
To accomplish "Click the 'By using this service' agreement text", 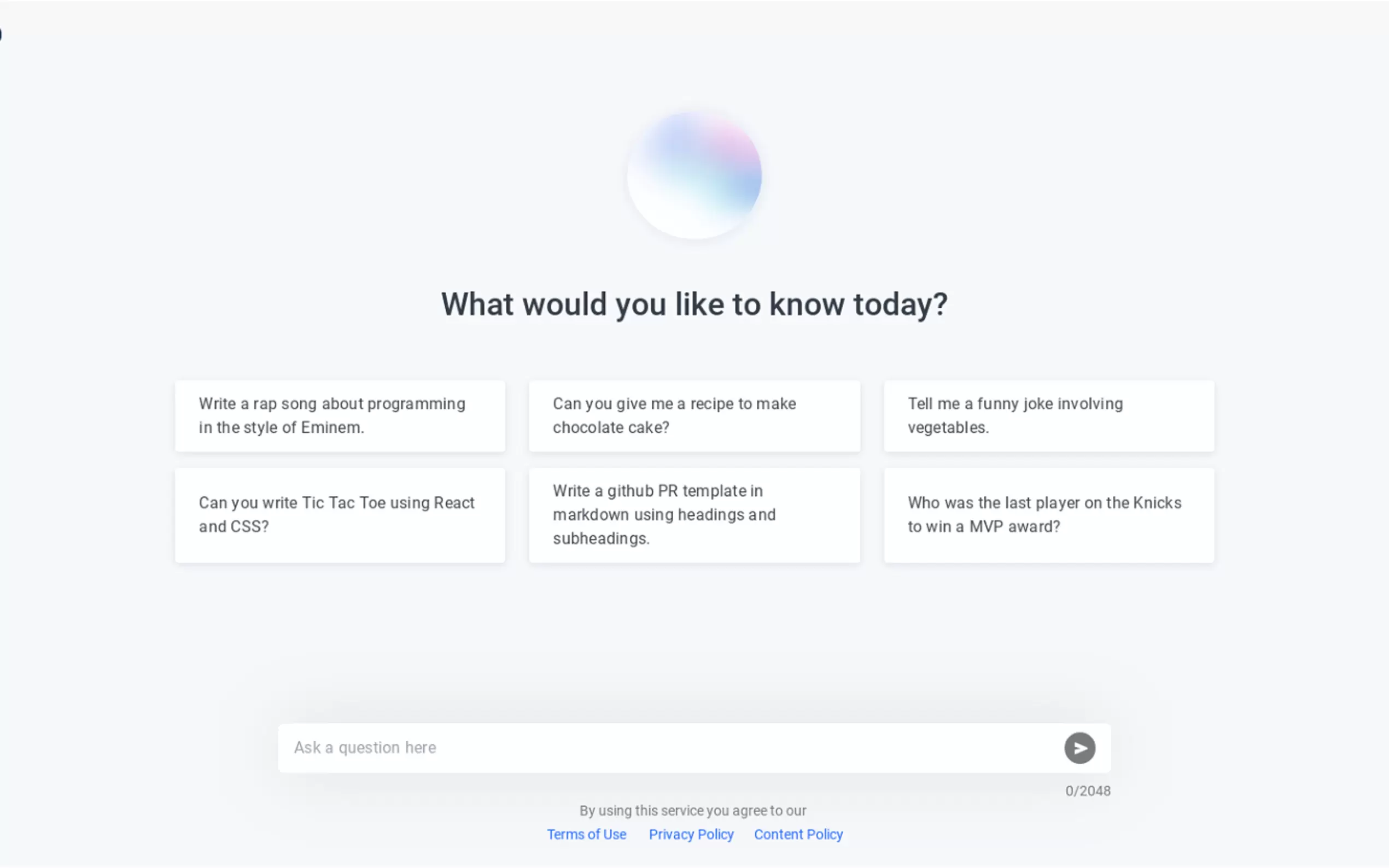I will coord(692,811).
